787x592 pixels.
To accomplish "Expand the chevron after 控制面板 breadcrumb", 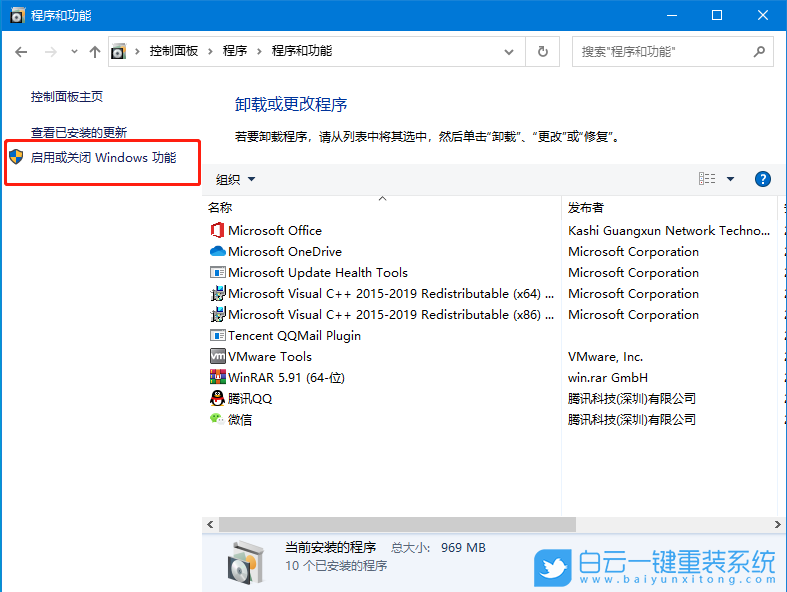I will [210, 51].
